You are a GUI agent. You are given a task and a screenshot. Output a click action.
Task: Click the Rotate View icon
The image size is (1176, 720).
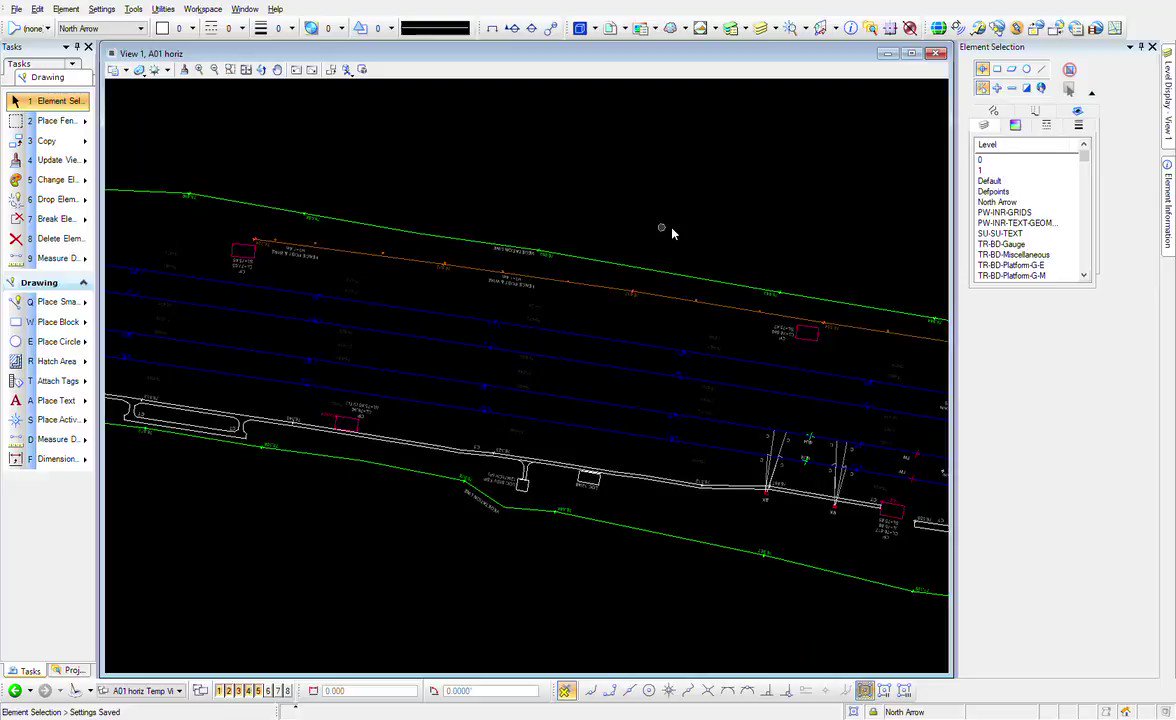261,70
